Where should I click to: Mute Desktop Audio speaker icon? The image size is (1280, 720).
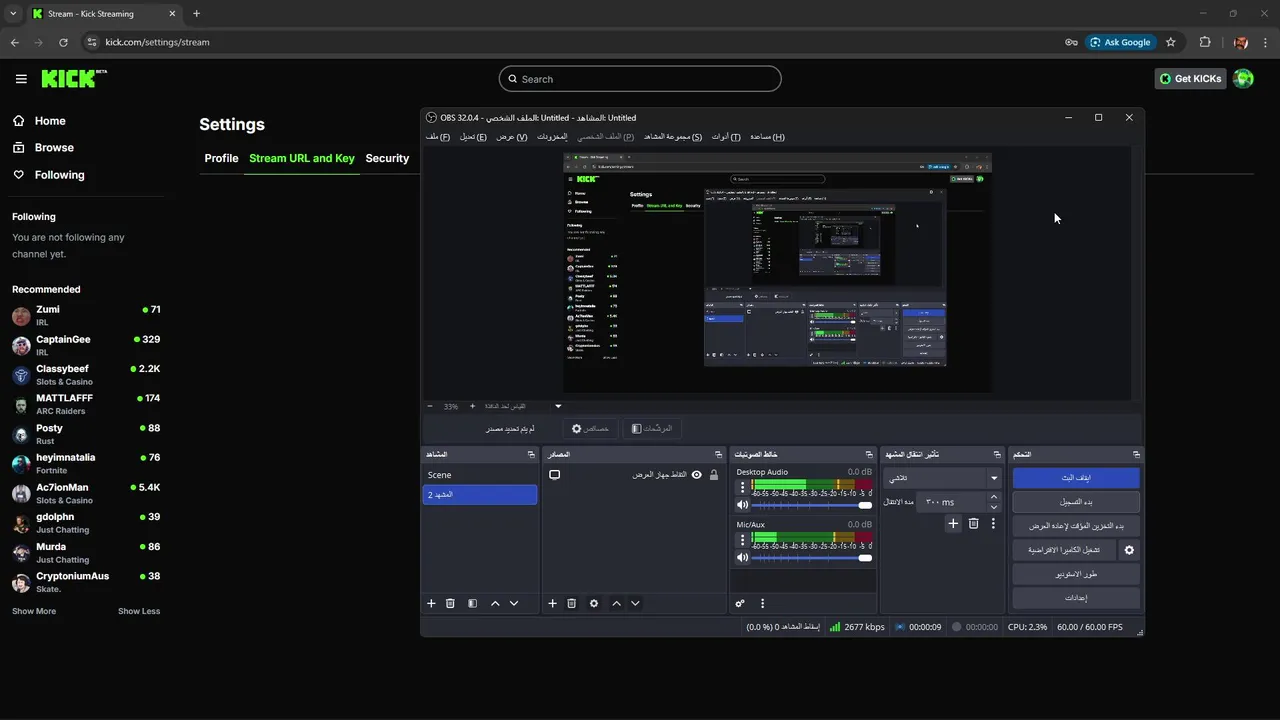742,505
